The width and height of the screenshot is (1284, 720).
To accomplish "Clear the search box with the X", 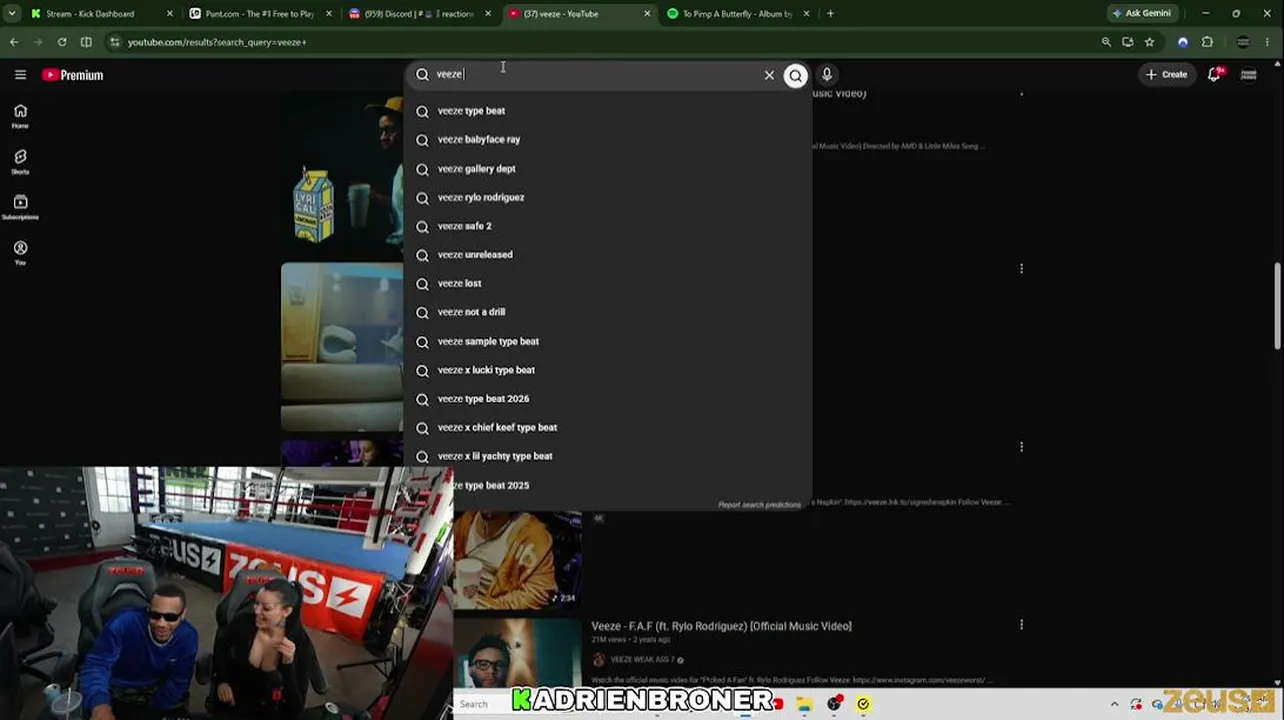I will pos(769,75).
